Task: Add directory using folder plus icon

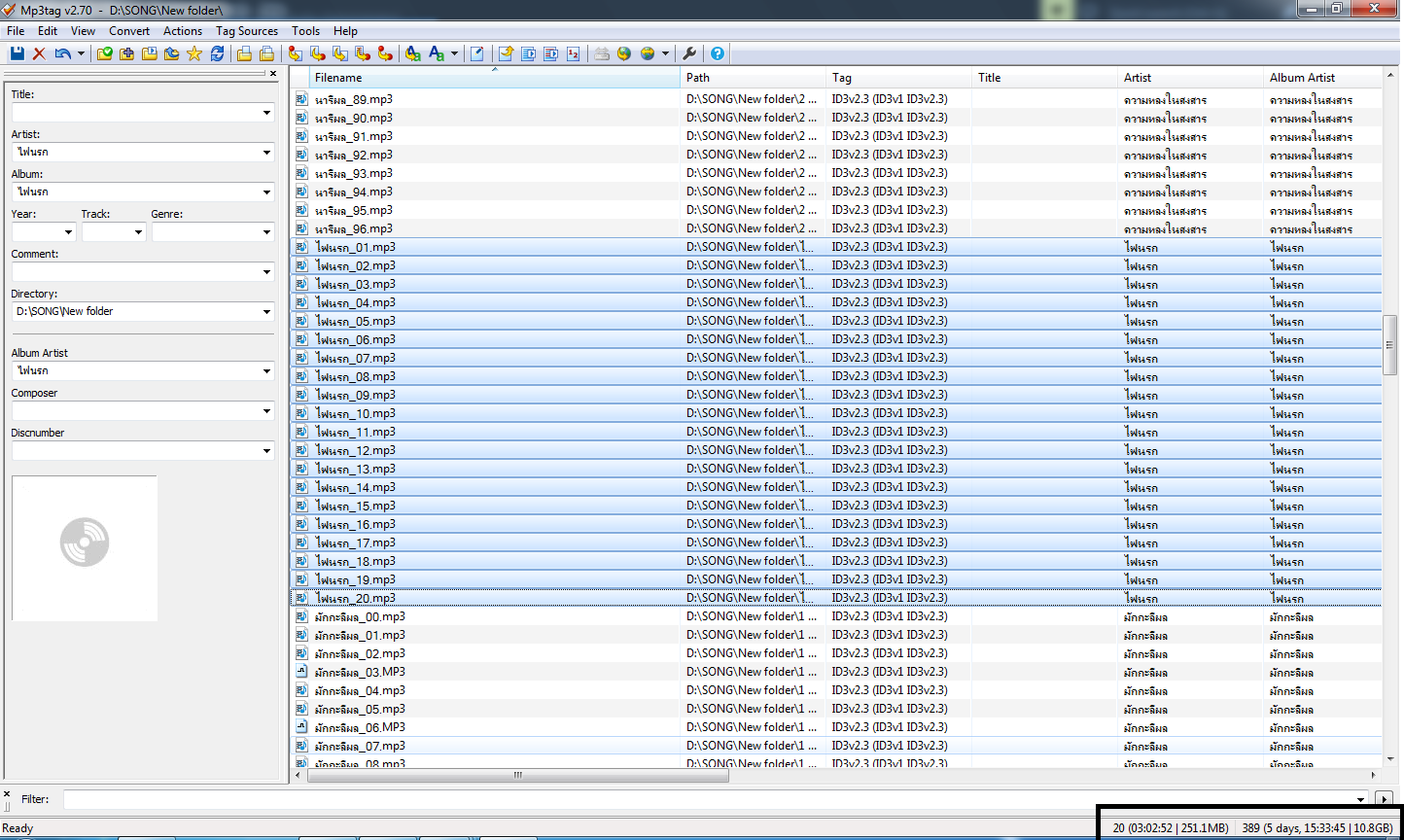Action: (x=126, y=53)
